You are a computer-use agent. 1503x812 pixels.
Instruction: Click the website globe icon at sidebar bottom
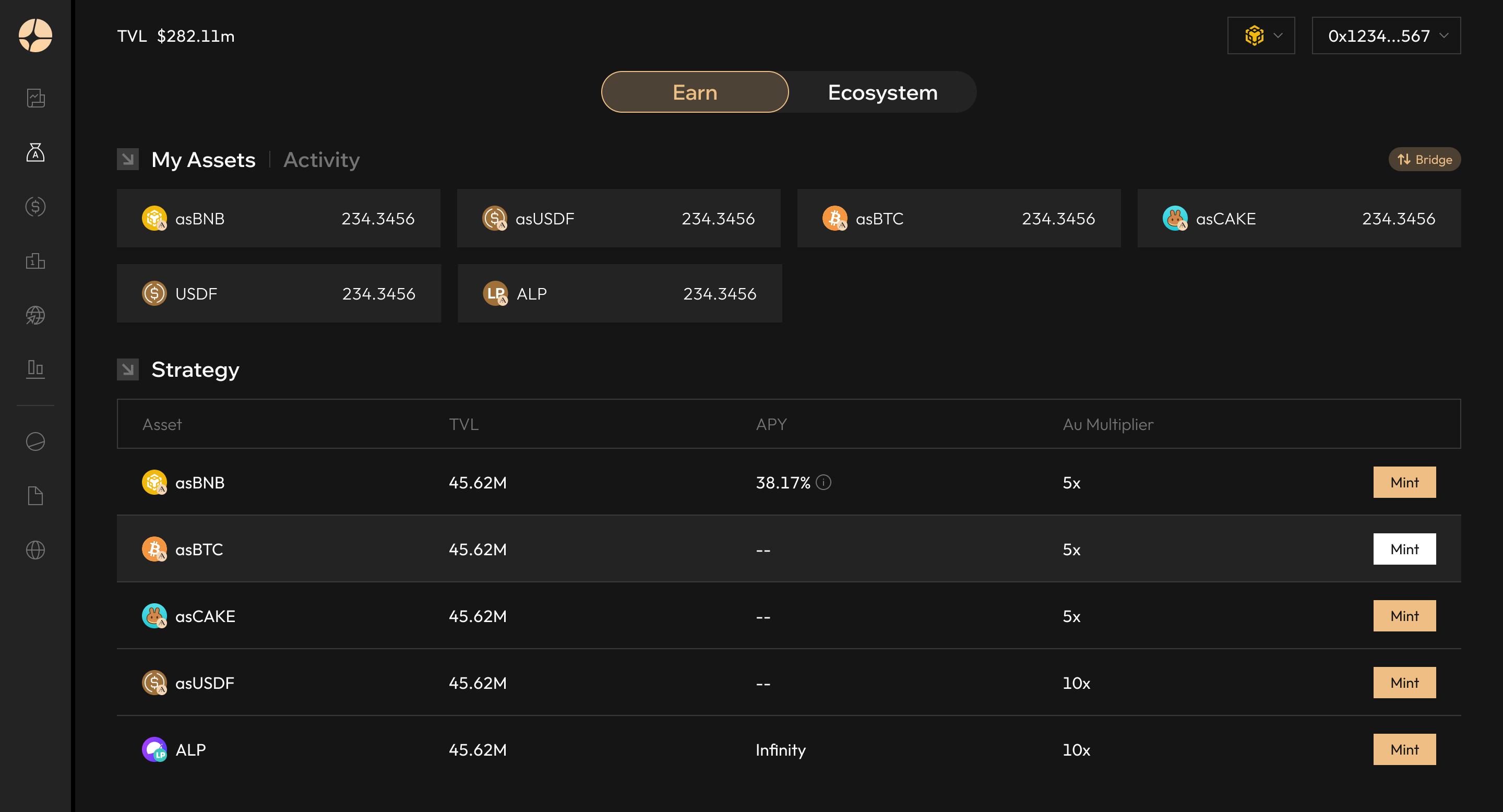[35, 549]
